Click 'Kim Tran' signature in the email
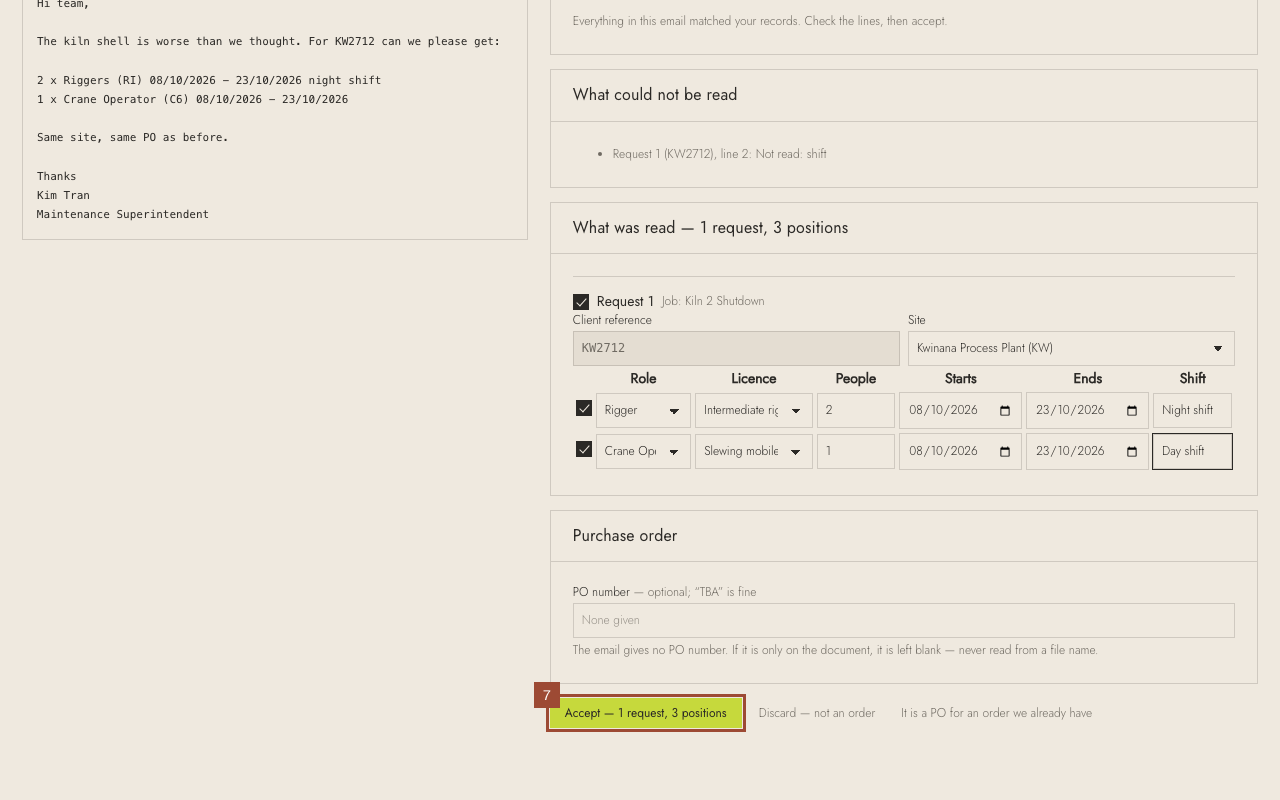This screenshot has width=1280, height=800. coord(63,195)
